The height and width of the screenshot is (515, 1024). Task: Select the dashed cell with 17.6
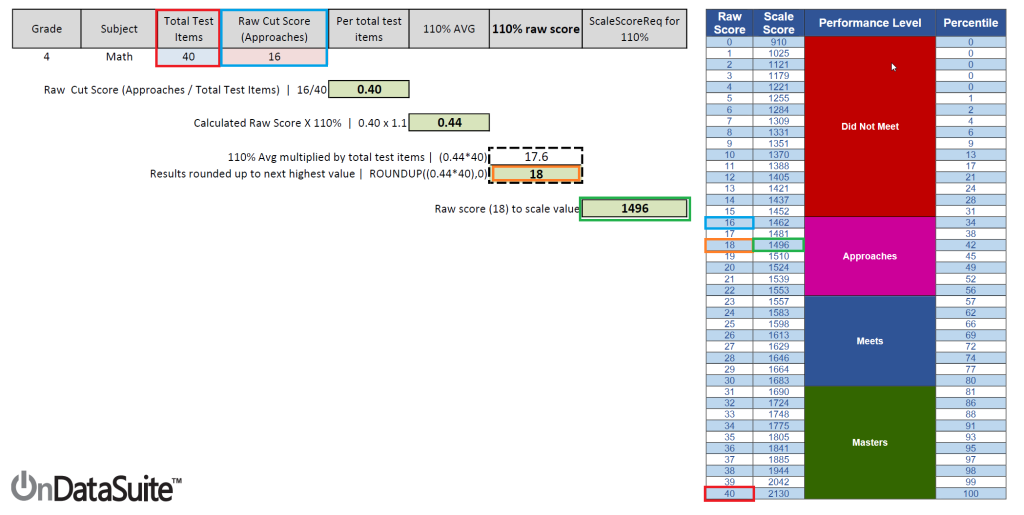coord(535,157)
